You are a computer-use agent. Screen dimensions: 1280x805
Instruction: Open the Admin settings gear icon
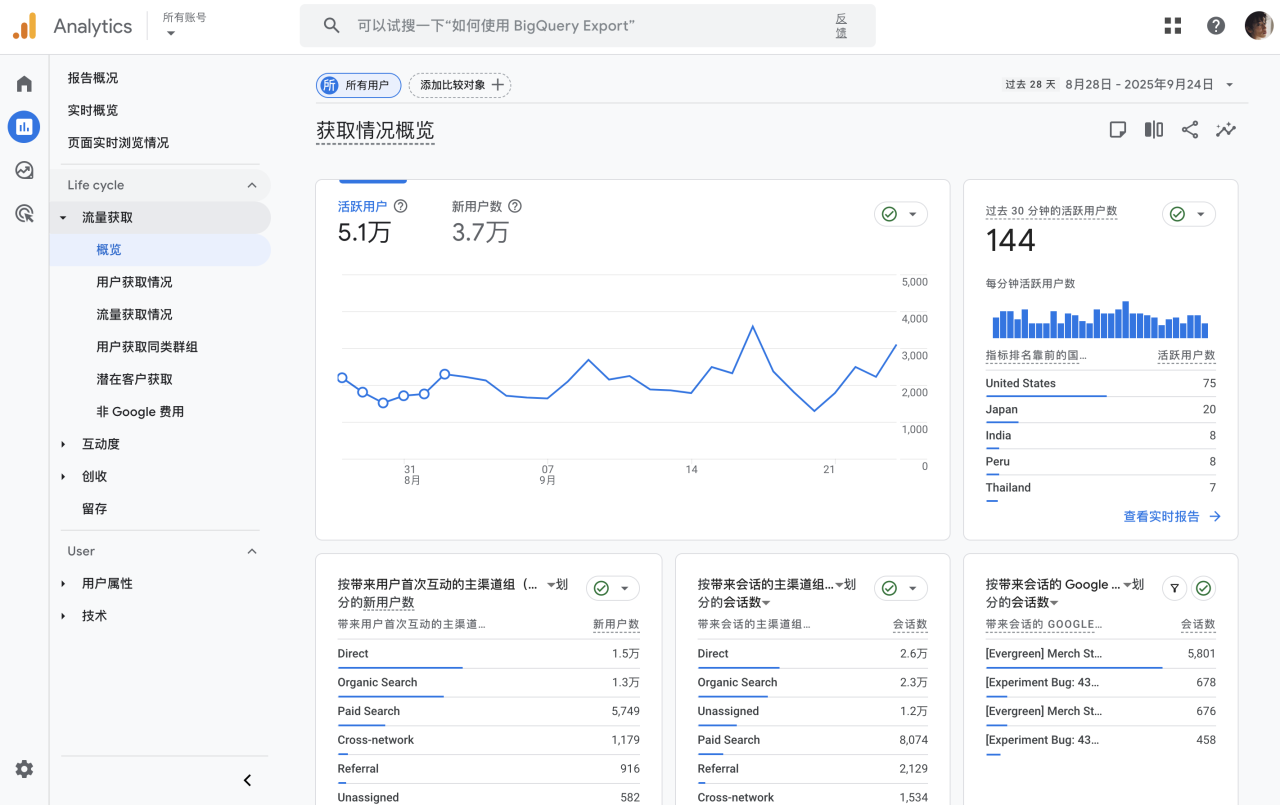pyautogui.click(x=24, y=769)
